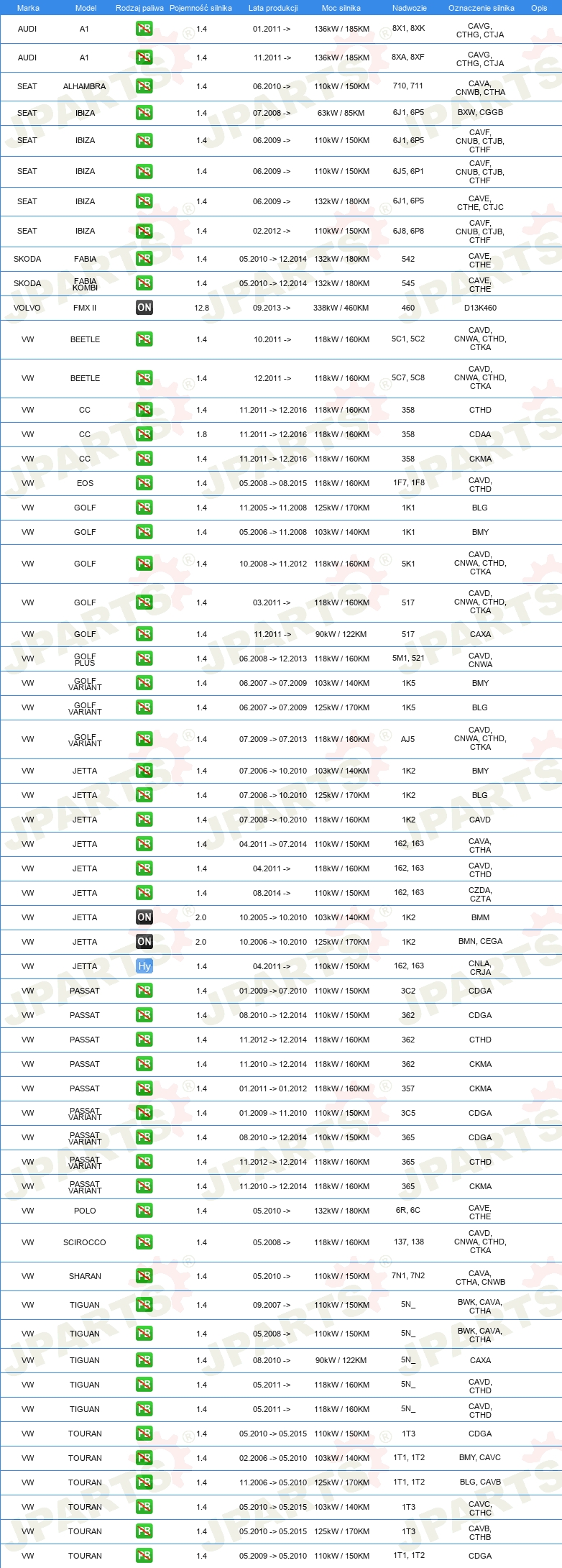Click the petrol icon in the VW CC 1.8 CDAA row
Image resolution: width=562 pixels, height=1568 pixels.
(x=144, y=434)
